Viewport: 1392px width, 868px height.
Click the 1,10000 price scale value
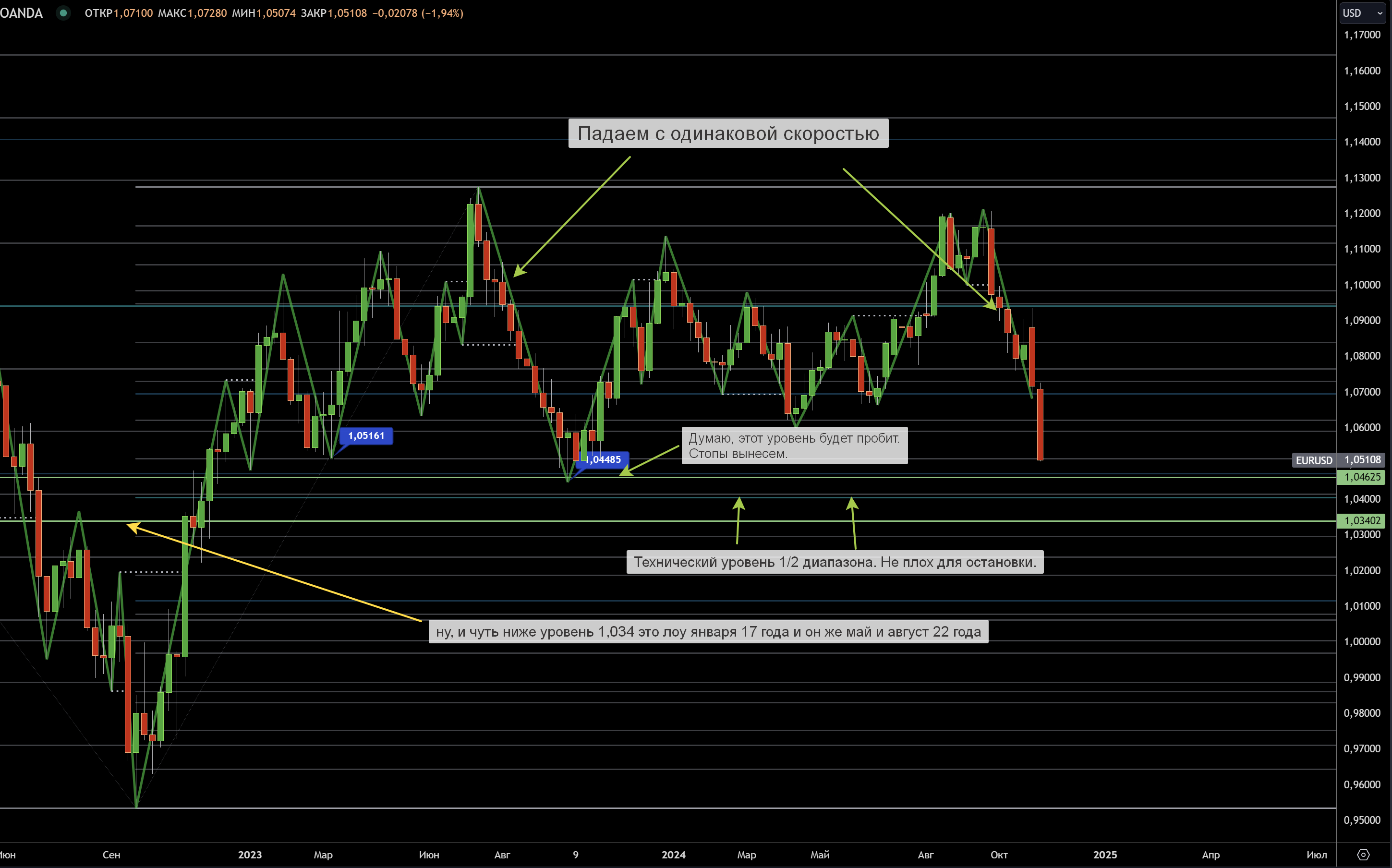1362,285
